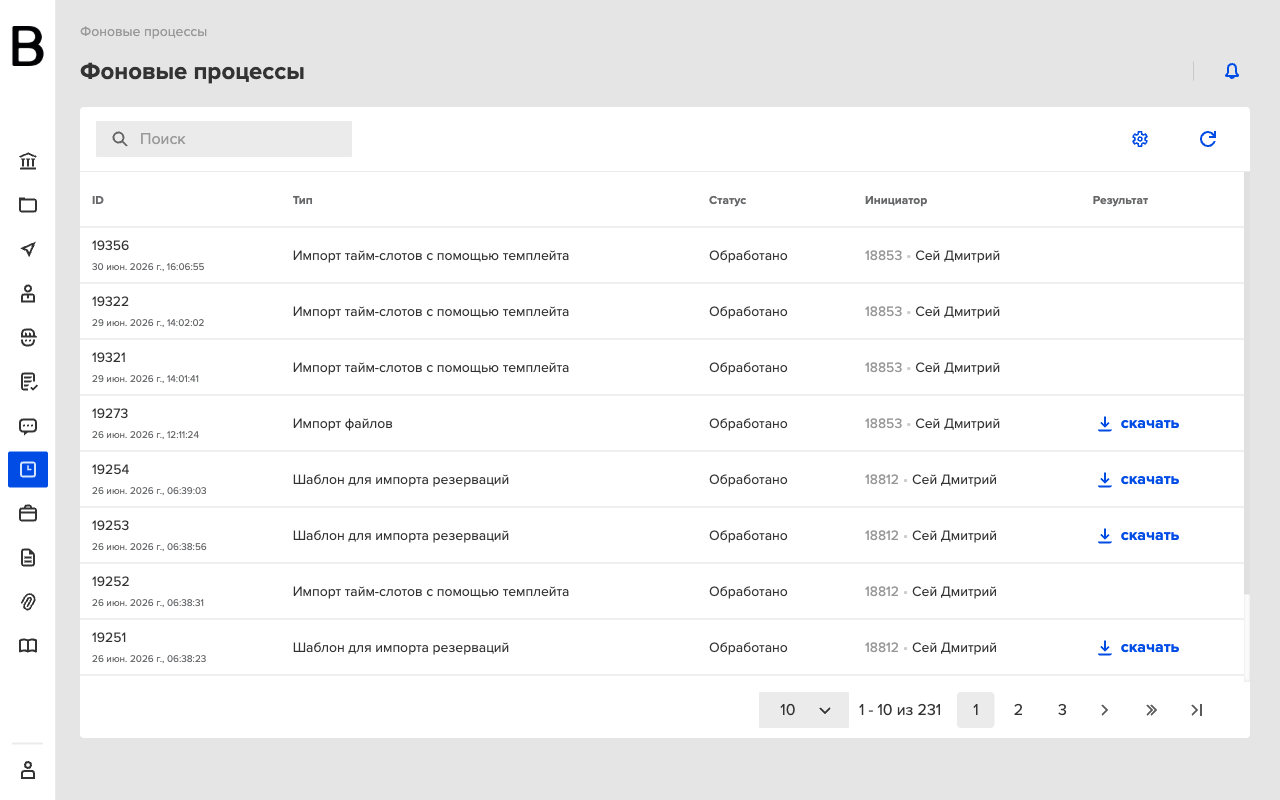This screenshot has height=800, width=1280.
Task: Open the open-book sidebar section
Action: tap(28, 646)
